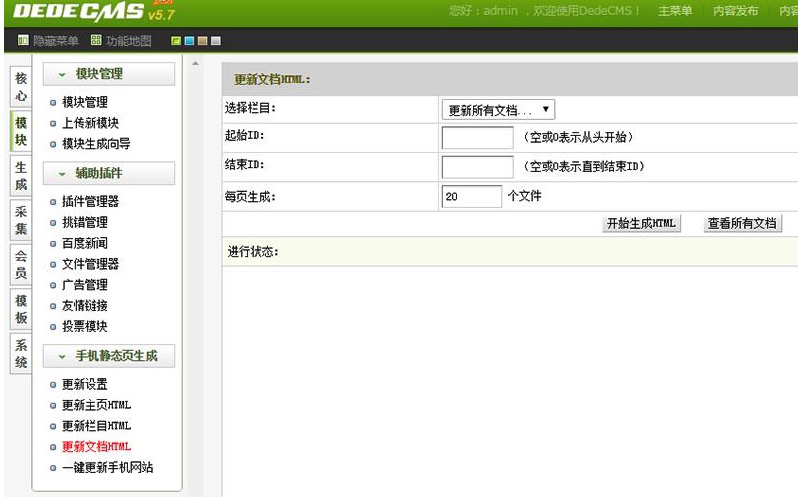Open 文件管理器 in the sidebar

(90, 264)
